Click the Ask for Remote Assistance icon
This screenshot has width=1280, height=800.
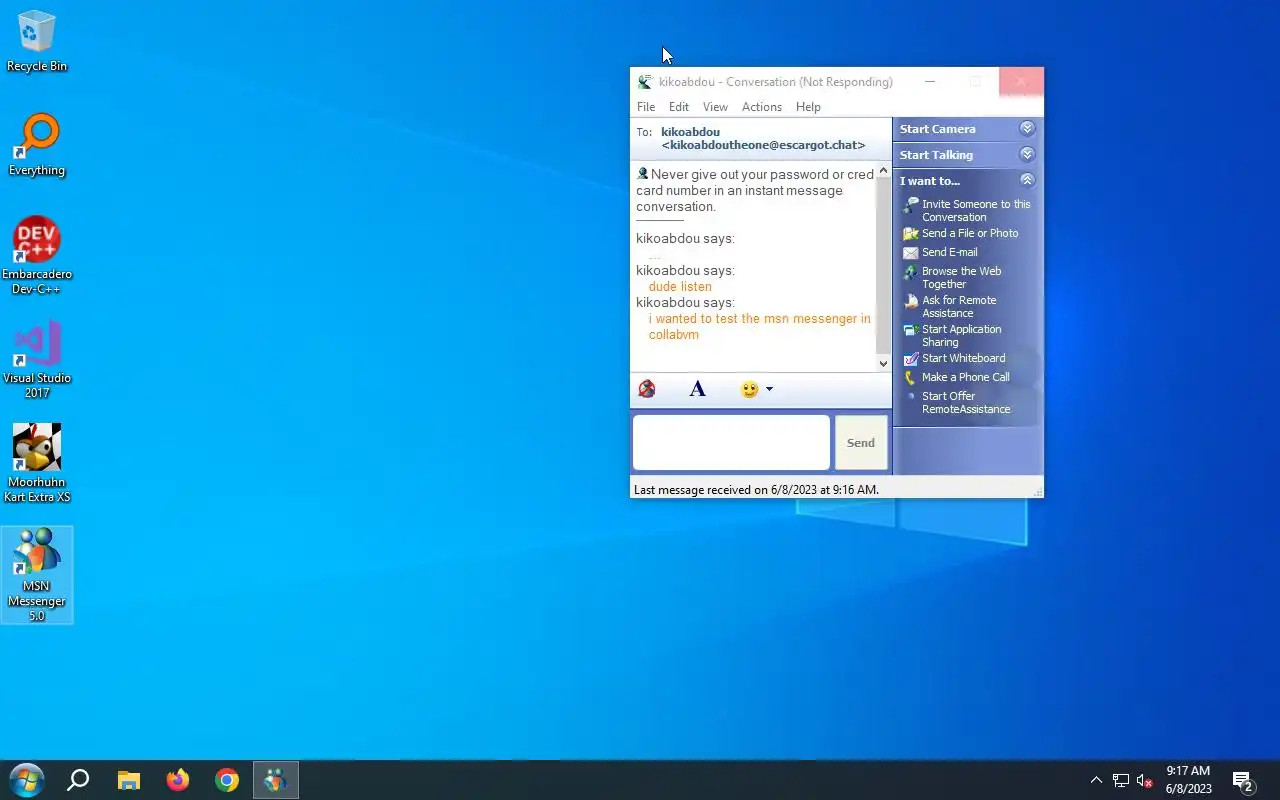tap(910, 301)
